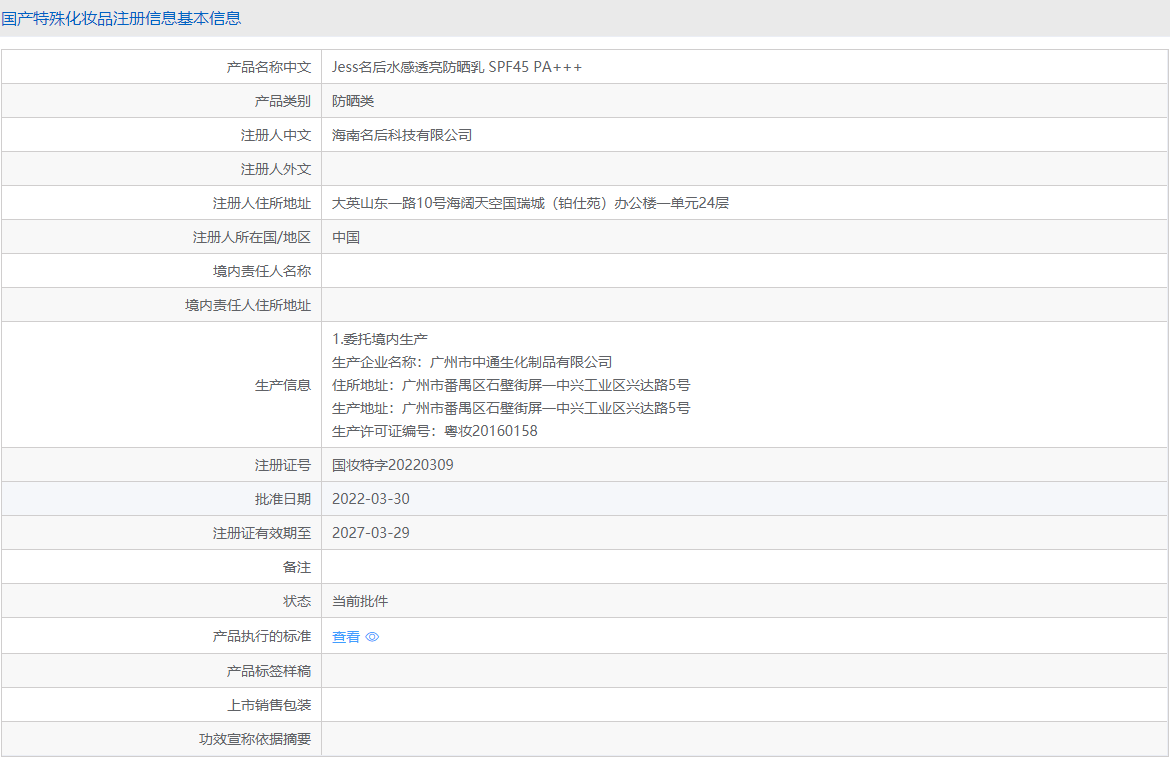Click the 住所地址 line in production info

[x=511, y=385]
